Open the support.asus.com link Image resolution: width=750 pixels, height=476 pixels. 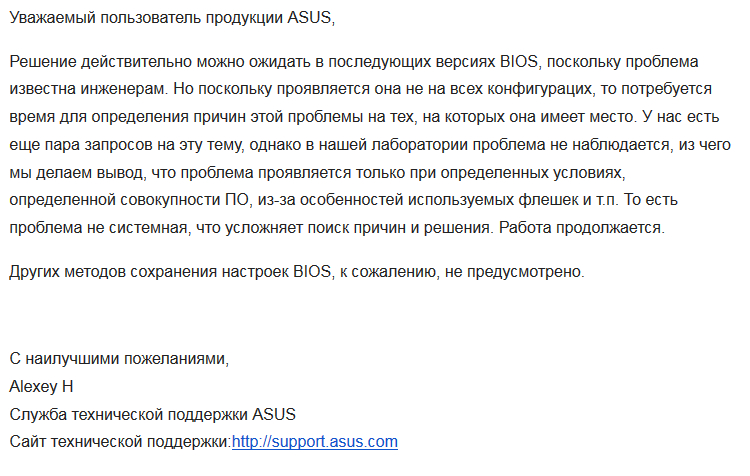click(x=315, y=442)
